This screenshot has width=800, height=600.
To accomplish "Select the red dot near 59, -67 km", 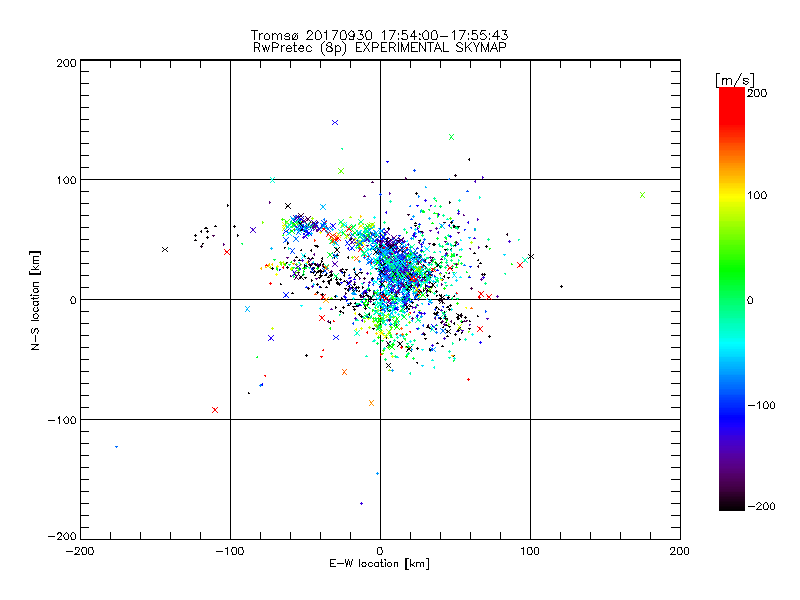I will click(468, 380).
